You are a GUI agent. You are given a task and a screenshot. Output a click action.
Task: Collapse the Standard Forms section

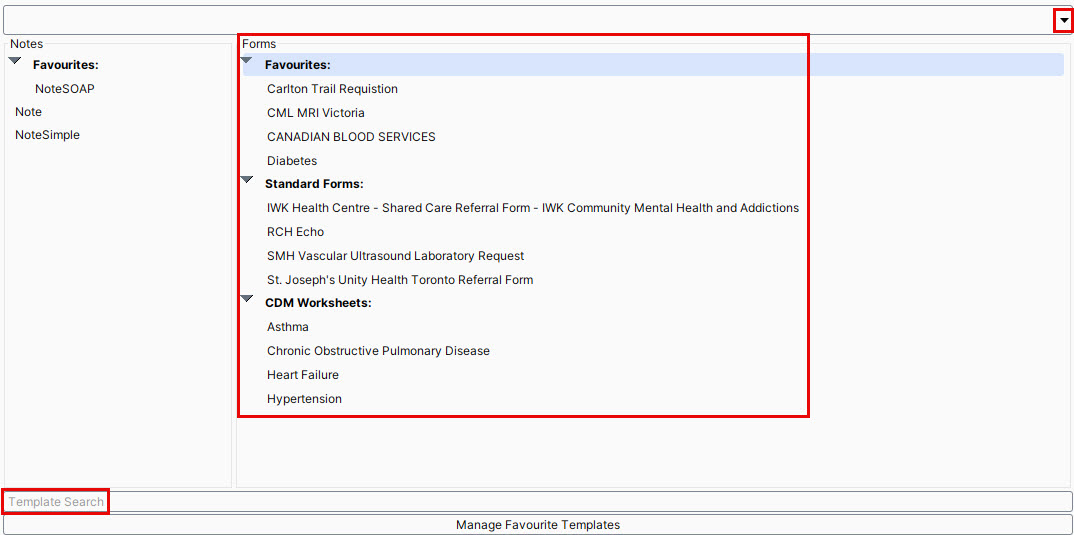pyautogui.click(x=247, y=180)
